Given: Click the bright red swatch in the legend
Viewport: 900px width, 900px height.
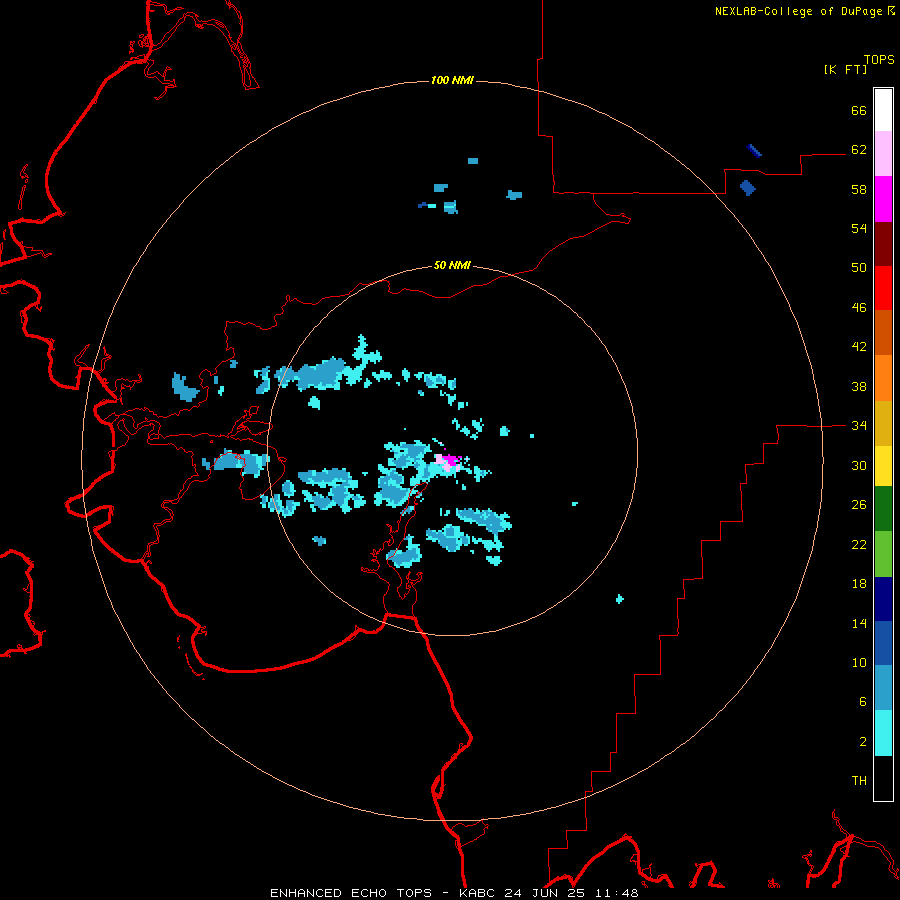Looking at the screenshot, I should point(883,288).
